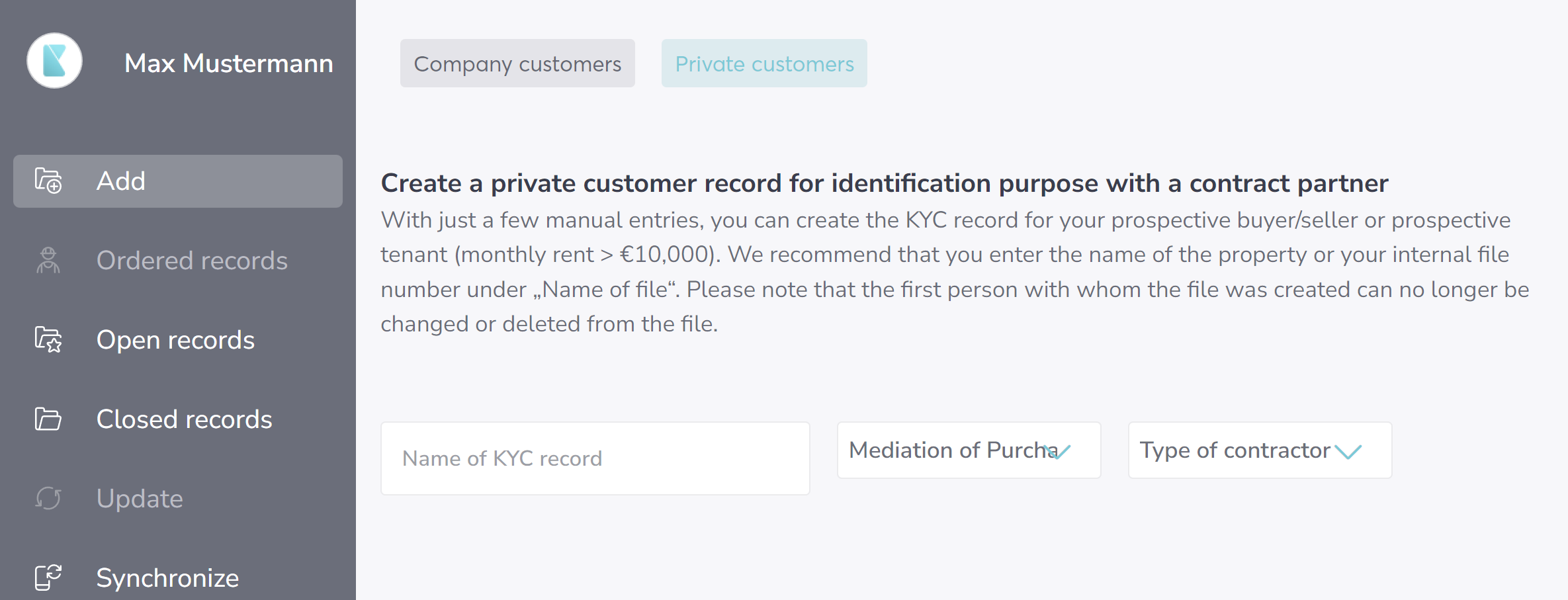Screen dimensions: 1568x600
Task: Select the Private customers tab
Action: (x=764, y=64)
